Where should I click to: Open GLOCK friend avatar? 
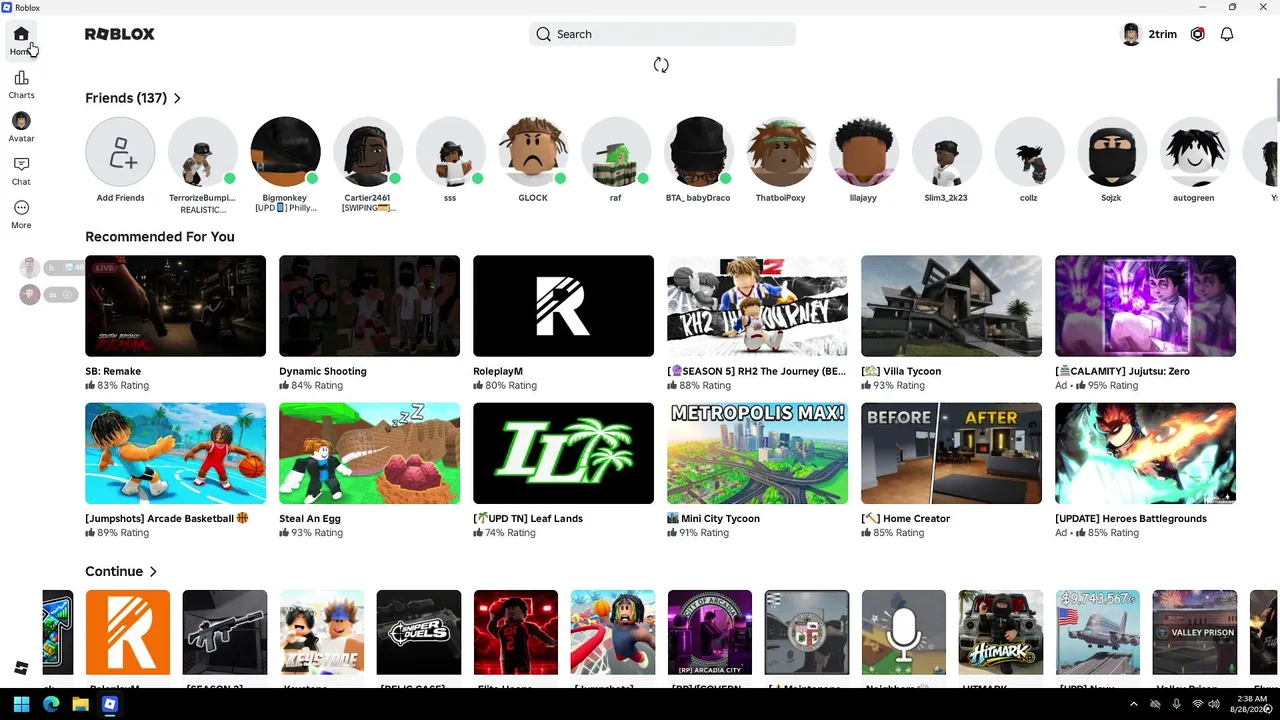[x=533, y=152]
